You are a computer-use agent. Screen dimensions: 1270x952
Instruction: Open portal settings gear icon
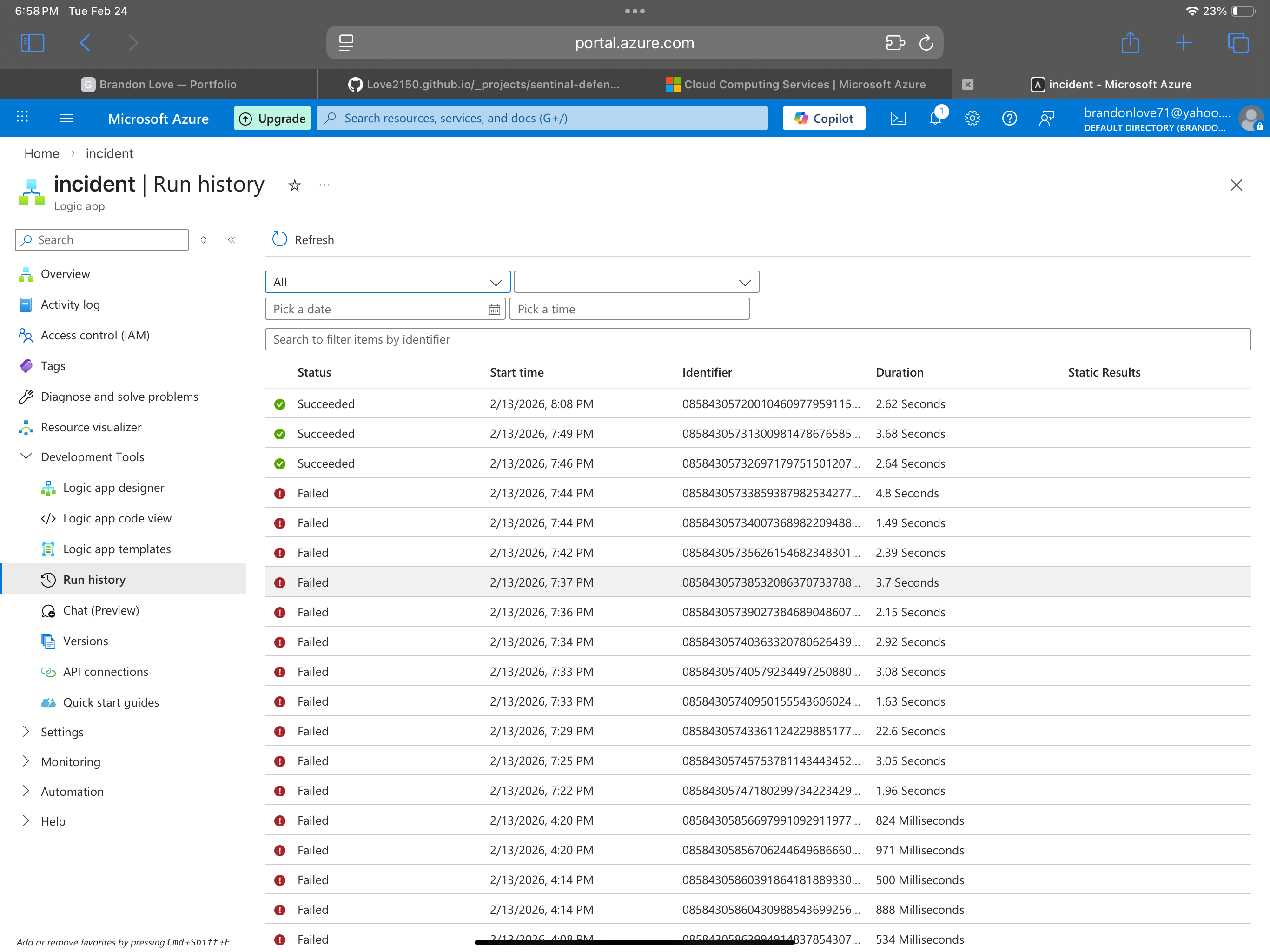pos(972,118)
